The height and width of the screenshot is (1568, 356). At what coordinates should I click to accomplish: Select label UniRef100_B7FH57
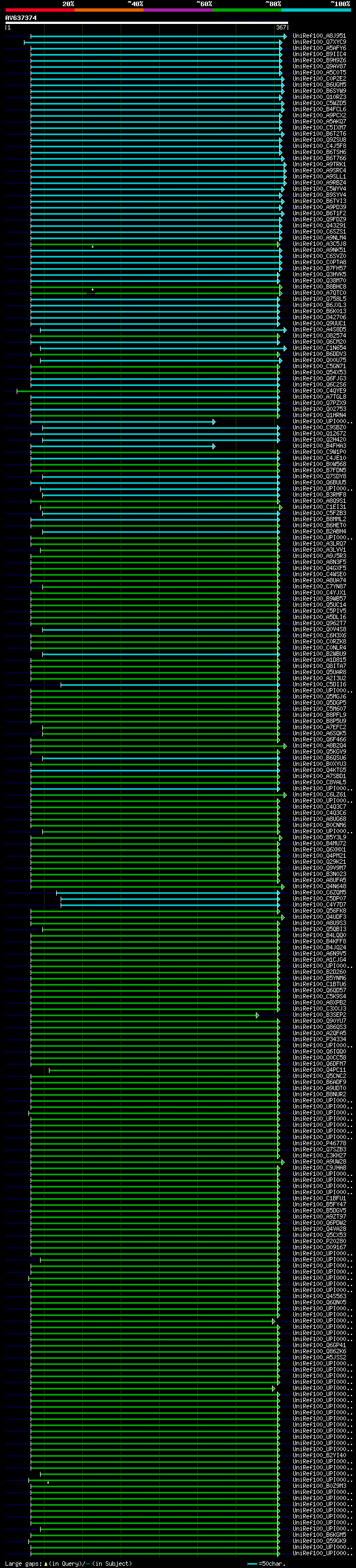(x=319, y=269)
